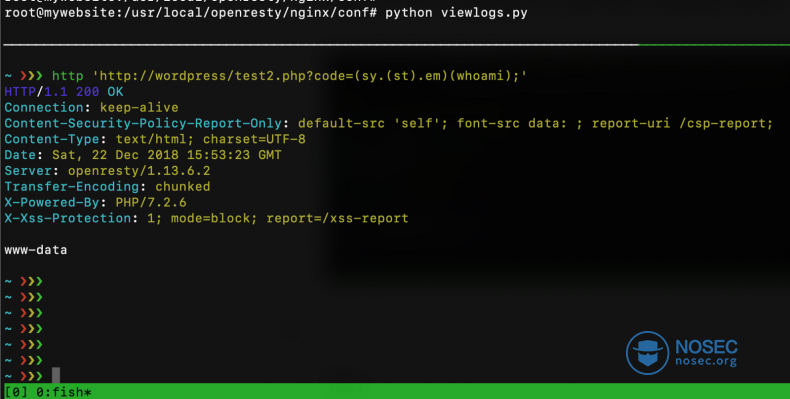
Task: Click the http command URL with test2.php
Action: (310, 76)
